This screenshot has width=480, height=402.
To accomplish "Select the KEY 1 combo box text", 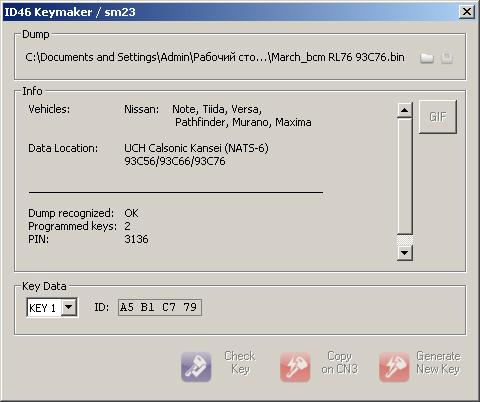I will point(43,307).
